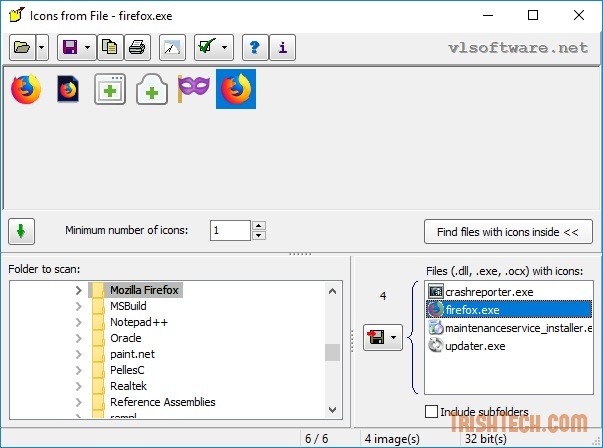Select the purple private browsing mask icon

pos(194,89)
